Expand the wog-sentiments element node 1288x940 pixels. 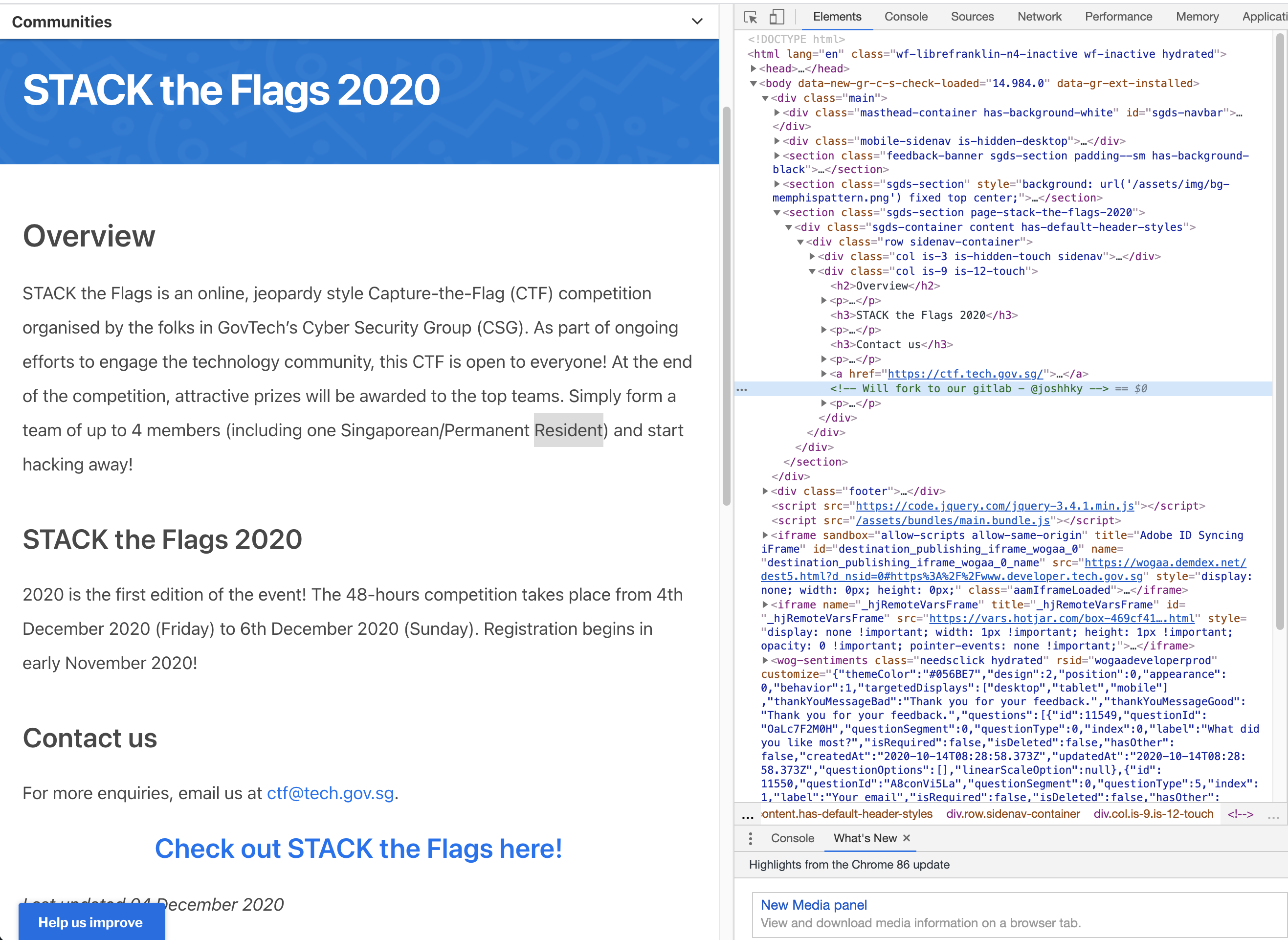tap(765, 660)
